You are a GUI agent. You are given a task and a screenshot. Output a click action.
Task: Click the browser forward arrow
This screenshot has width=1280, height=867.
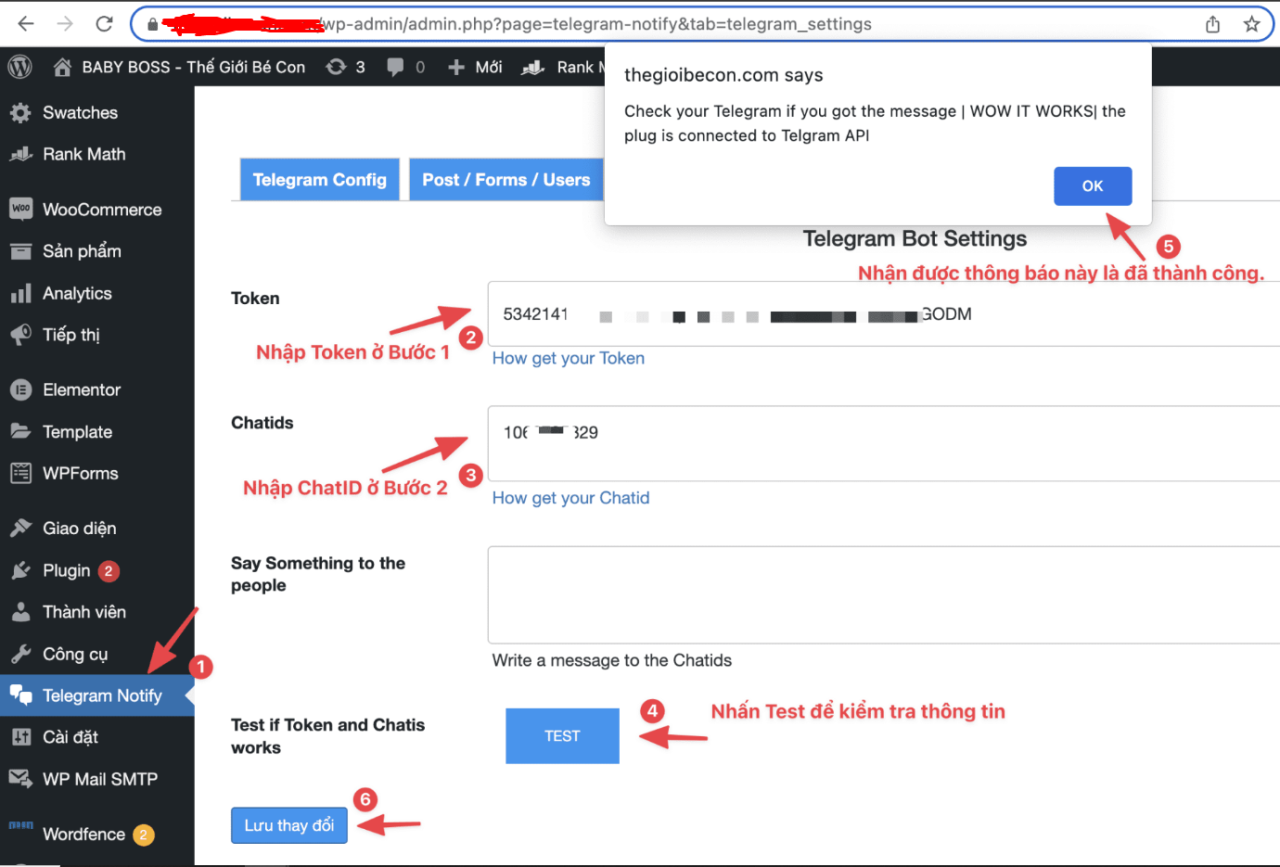tap(65, 23)
